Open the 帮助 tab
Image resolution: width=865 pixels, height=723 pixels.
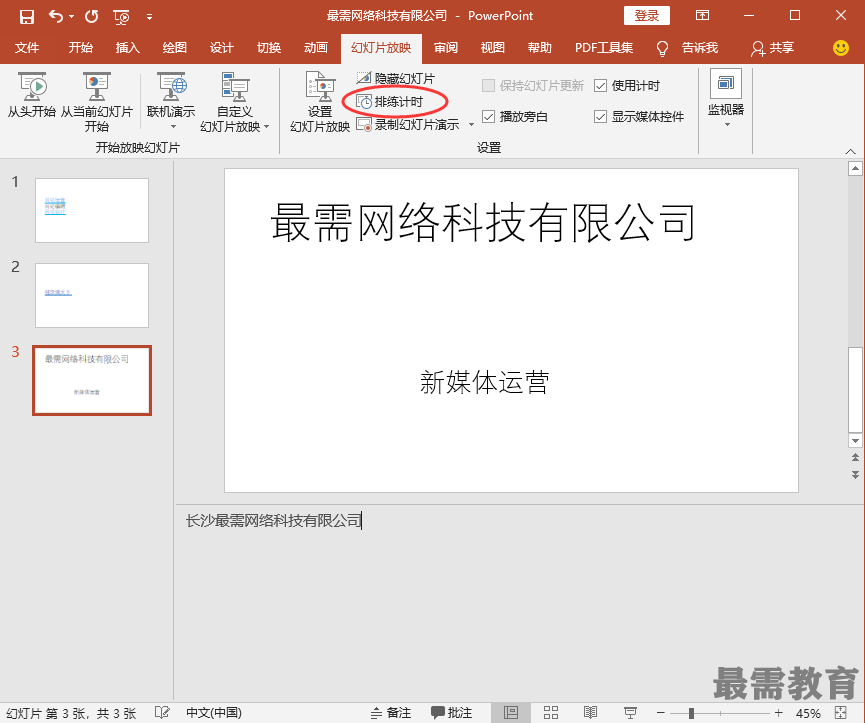pyautogui.click(x=540, y=48)
